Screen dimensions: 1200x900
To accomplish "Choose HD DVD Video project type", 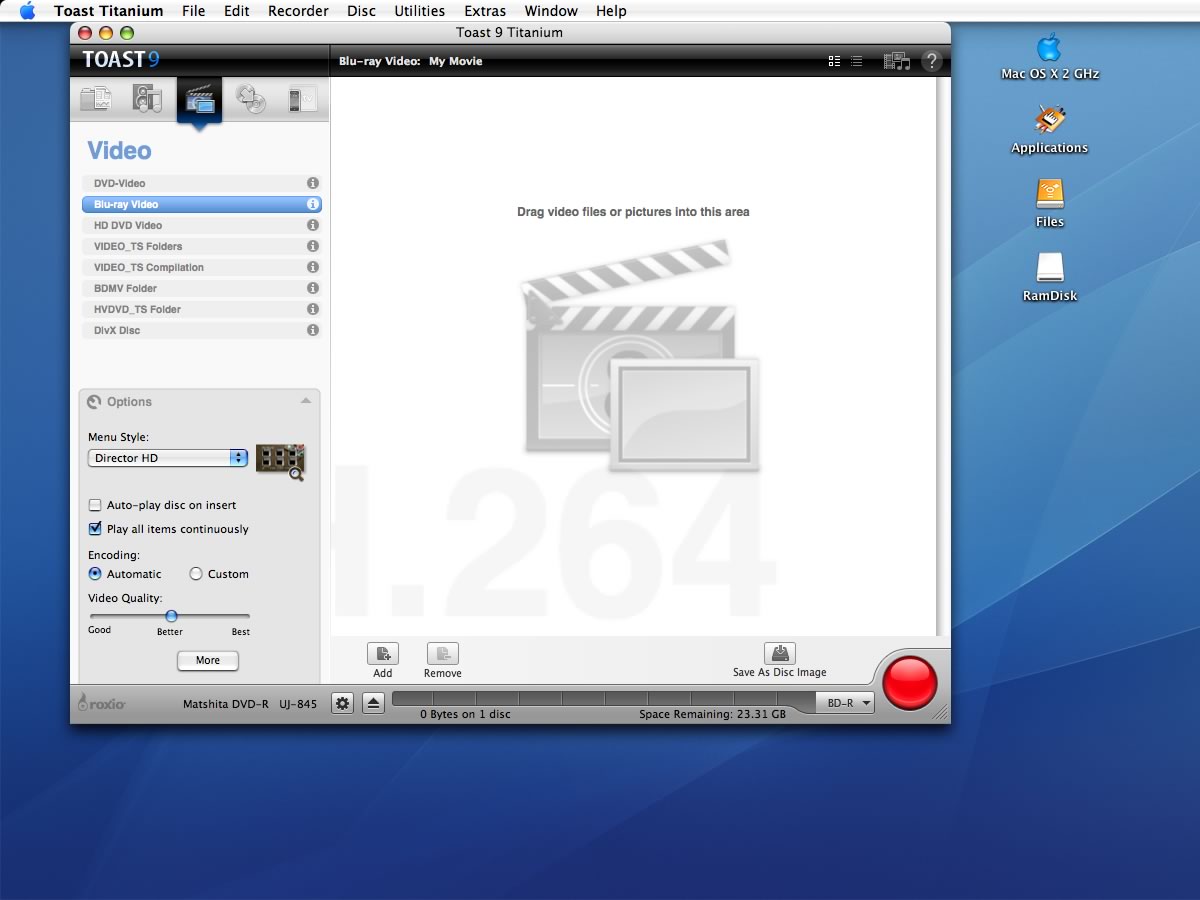I will [x=201, y=225].
